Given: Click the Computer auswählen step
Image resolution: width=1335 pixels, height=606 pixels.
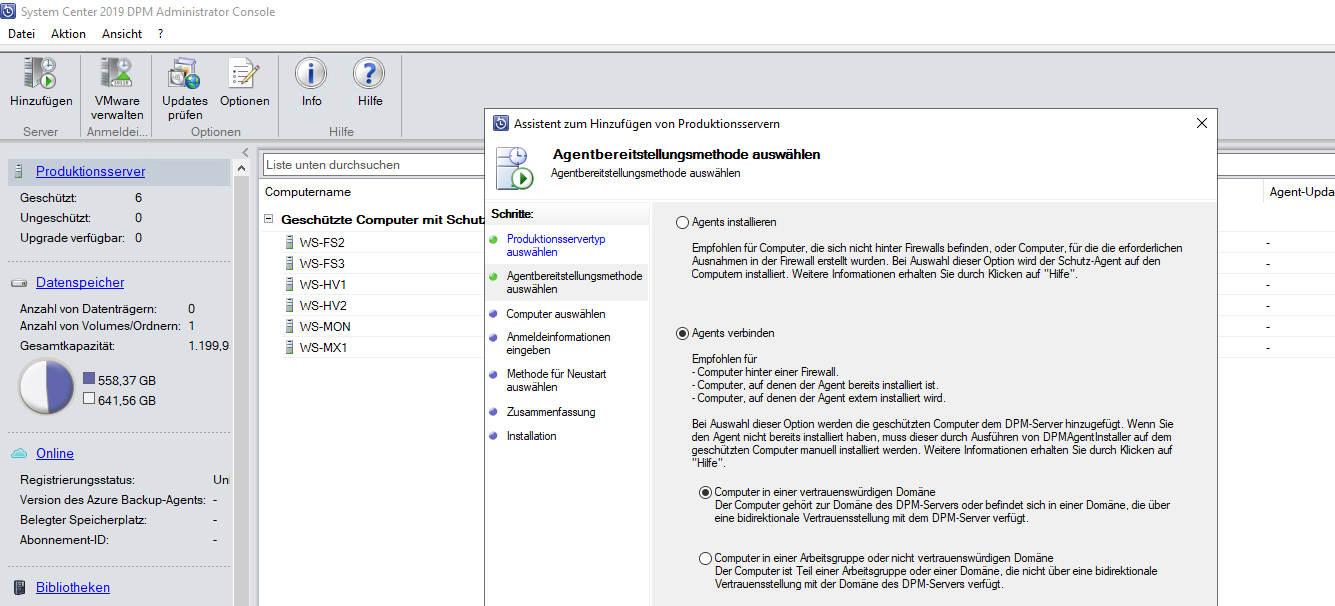Looking at the screenshot, I should point(556,314).
